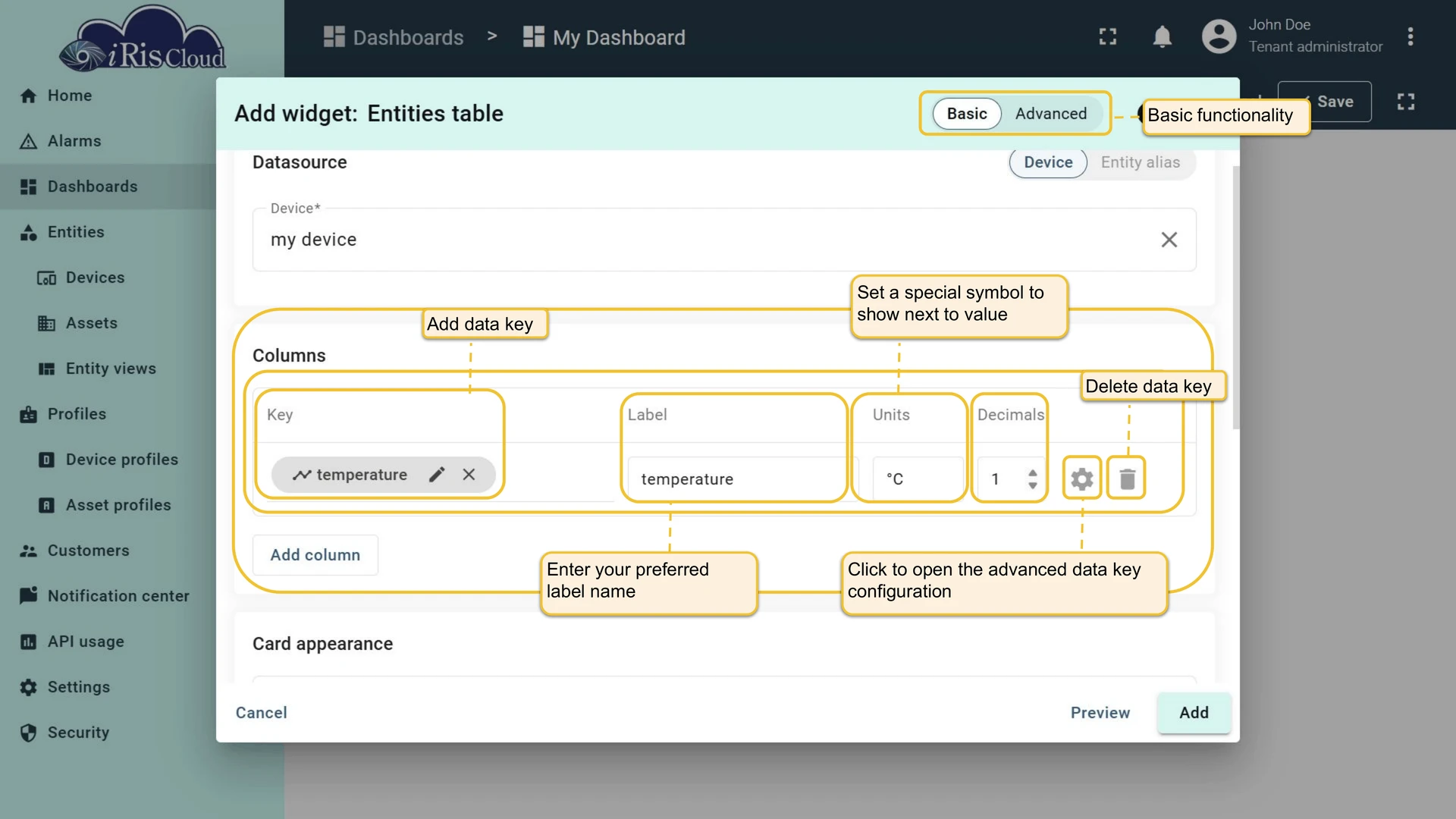
Task: Open advanced data key configuration gear
Action: (x=1081, y=479)
